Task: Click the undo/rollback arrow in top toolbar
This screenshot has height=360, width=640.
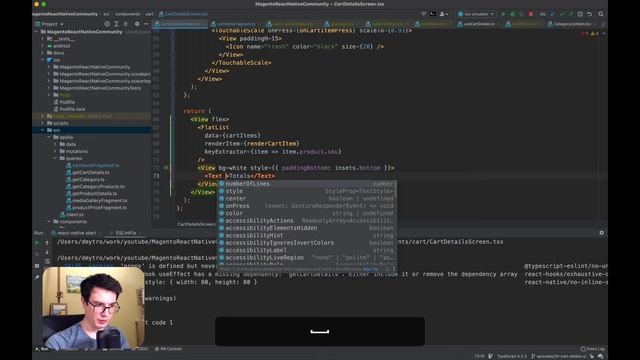Action: point(590,14)
